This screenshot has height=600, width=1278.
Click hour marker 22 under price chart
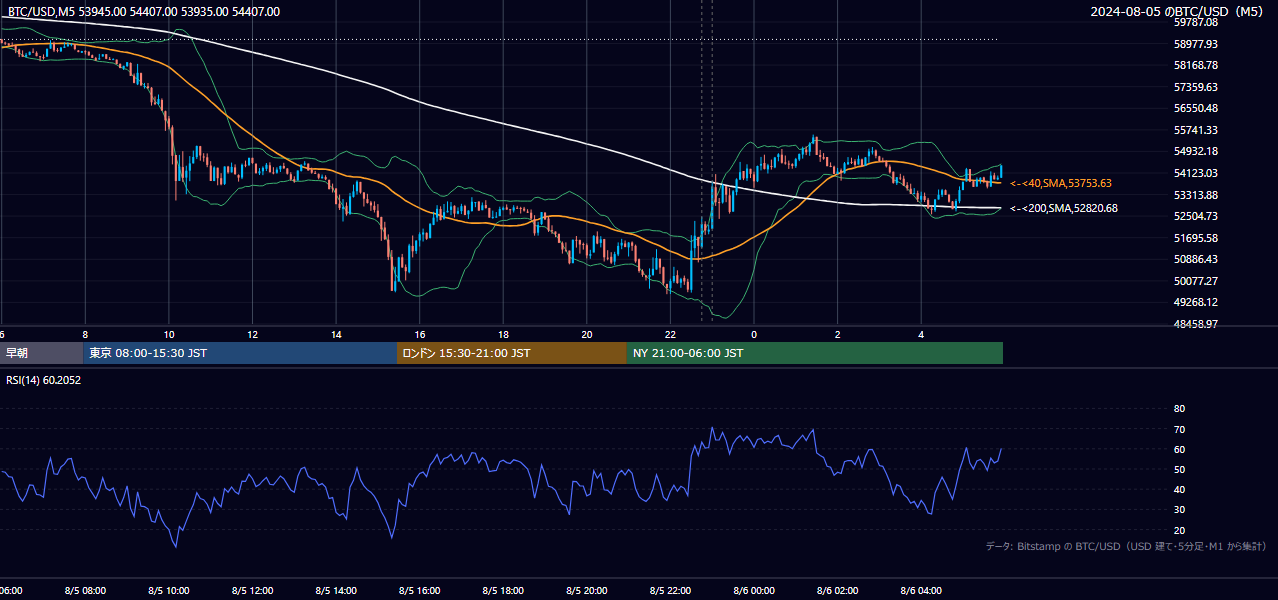(671, 334)
